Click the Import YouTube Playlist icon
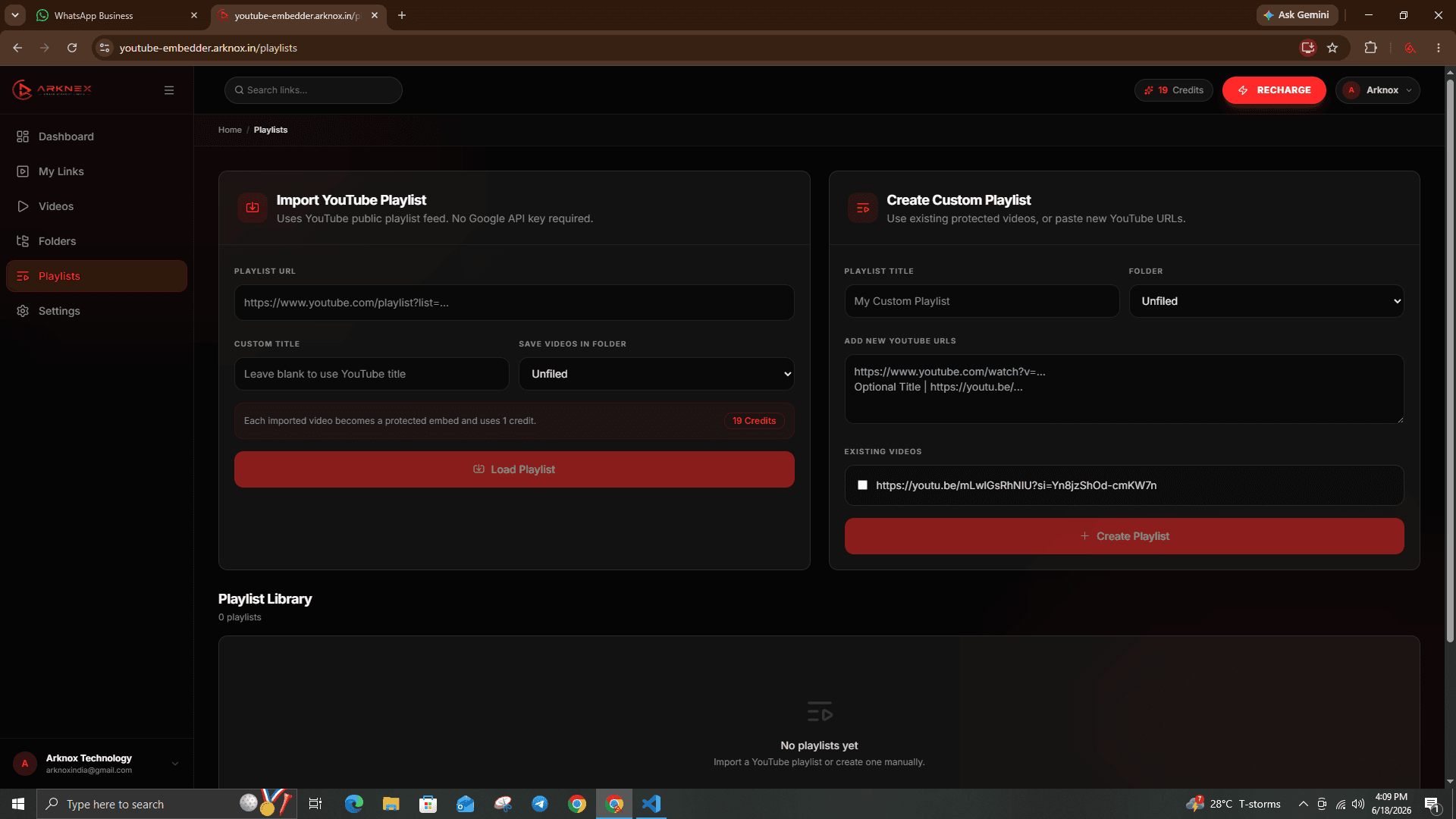This screenshot has width=1456, height=819. pos(253,208)
